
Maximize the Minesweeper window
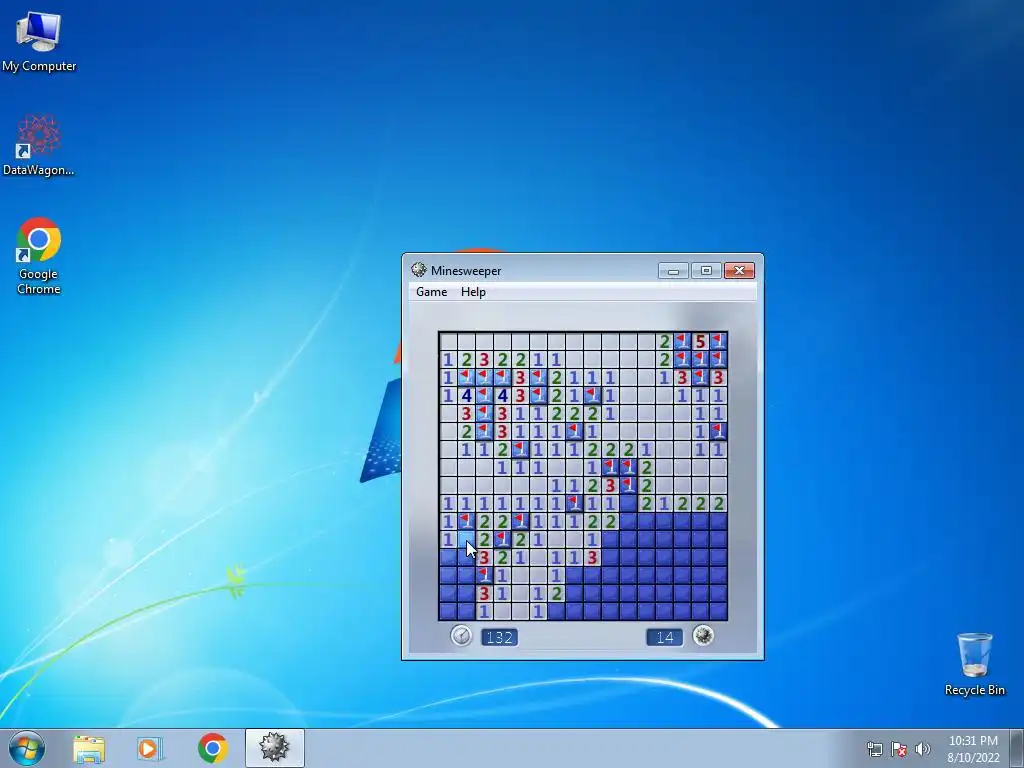pos(706,270)
